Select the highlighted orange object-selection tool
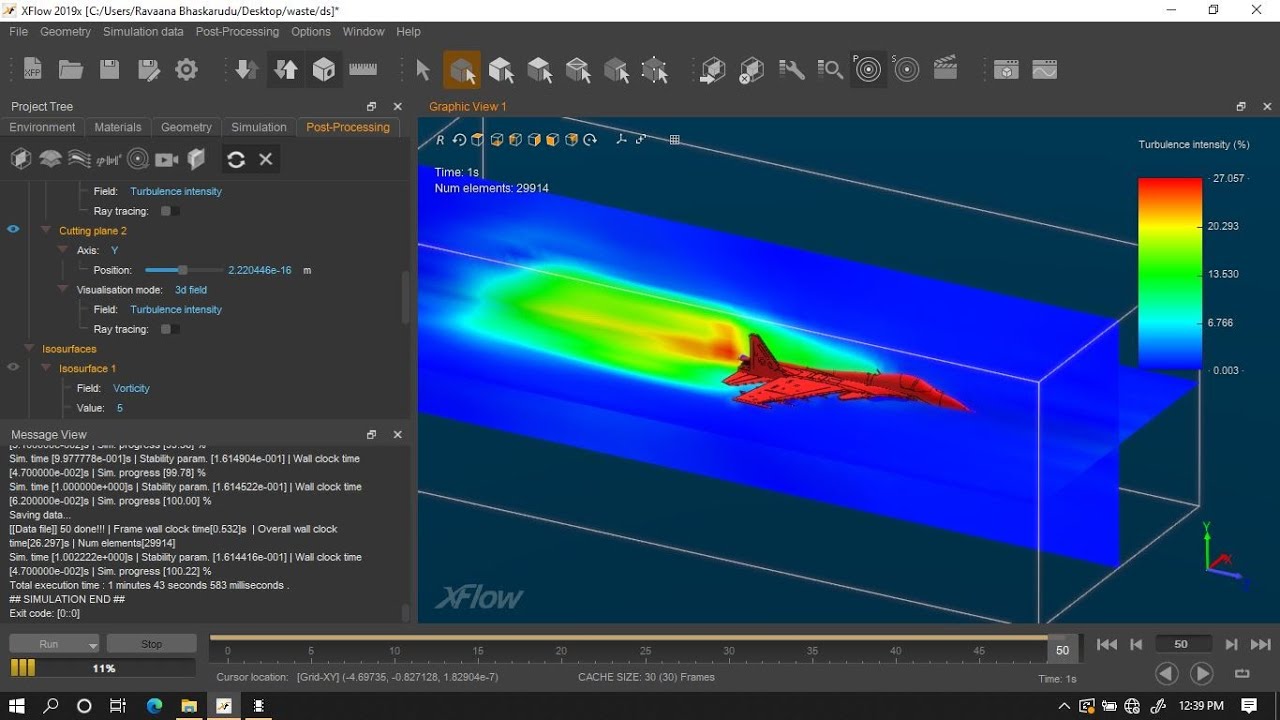The width and height of the screenshot is (1280, 720). tap(462, 70)
